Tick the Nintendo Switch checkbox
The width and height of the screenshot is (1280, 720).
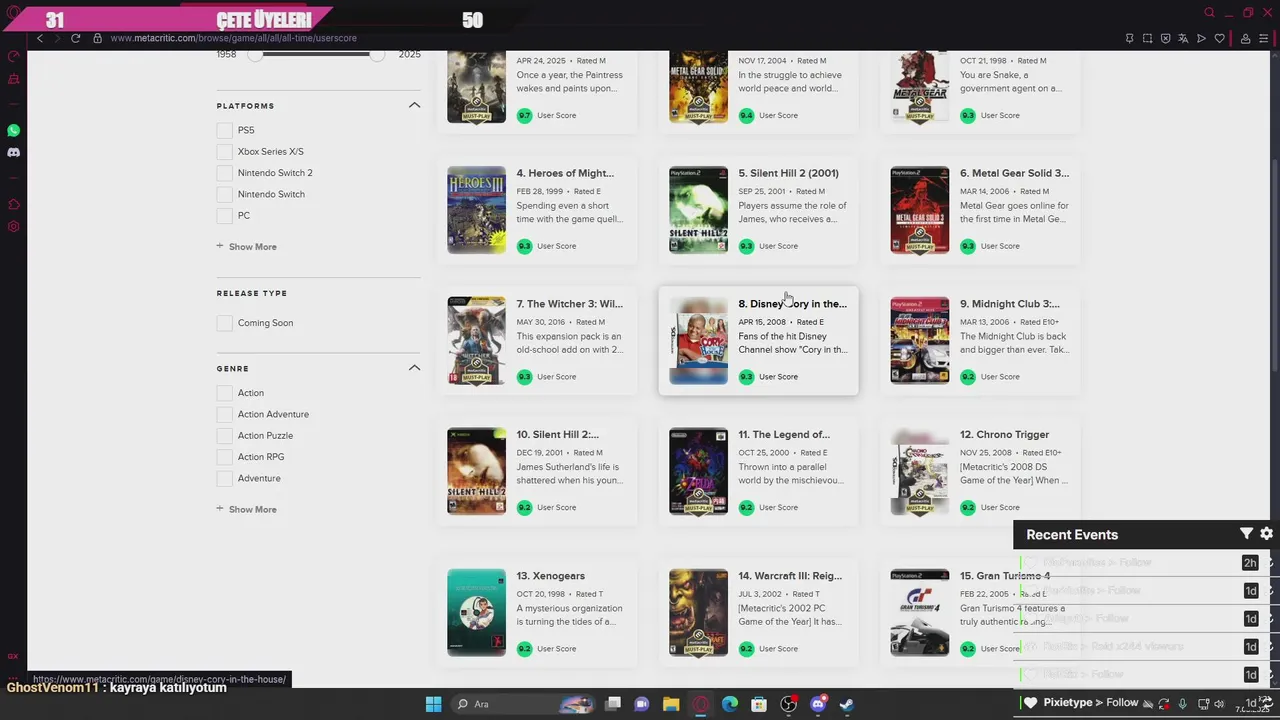[x=225, y=194]
